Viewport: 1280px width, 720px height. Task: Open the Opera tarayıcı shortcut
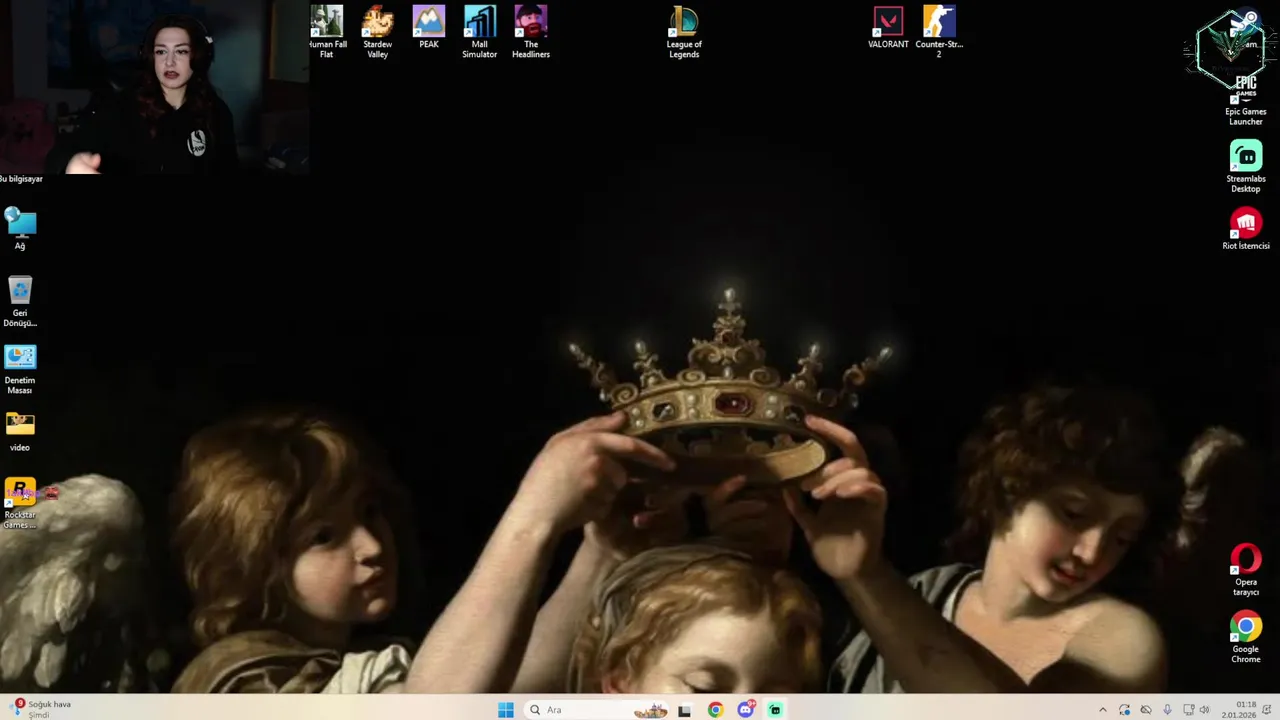[1246, 570]
